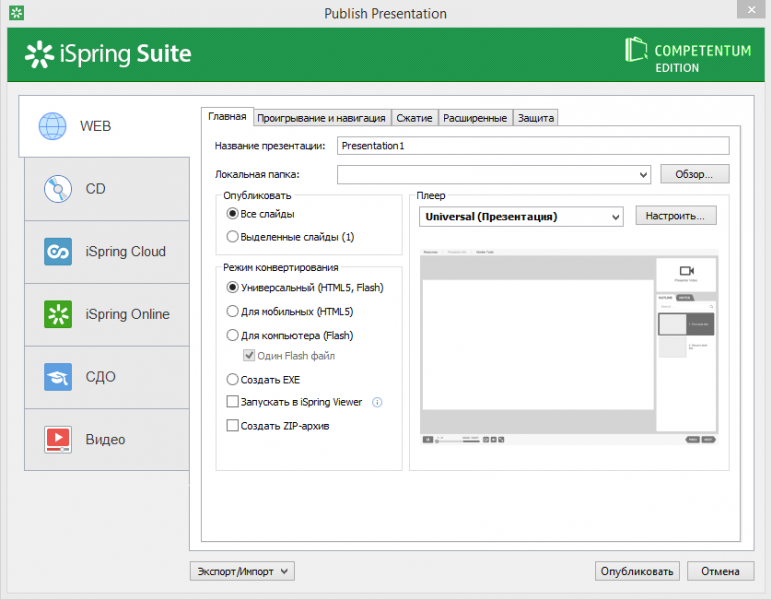
Task: Open the iSpring Cloud icon
Action: (x=58, y=251)
